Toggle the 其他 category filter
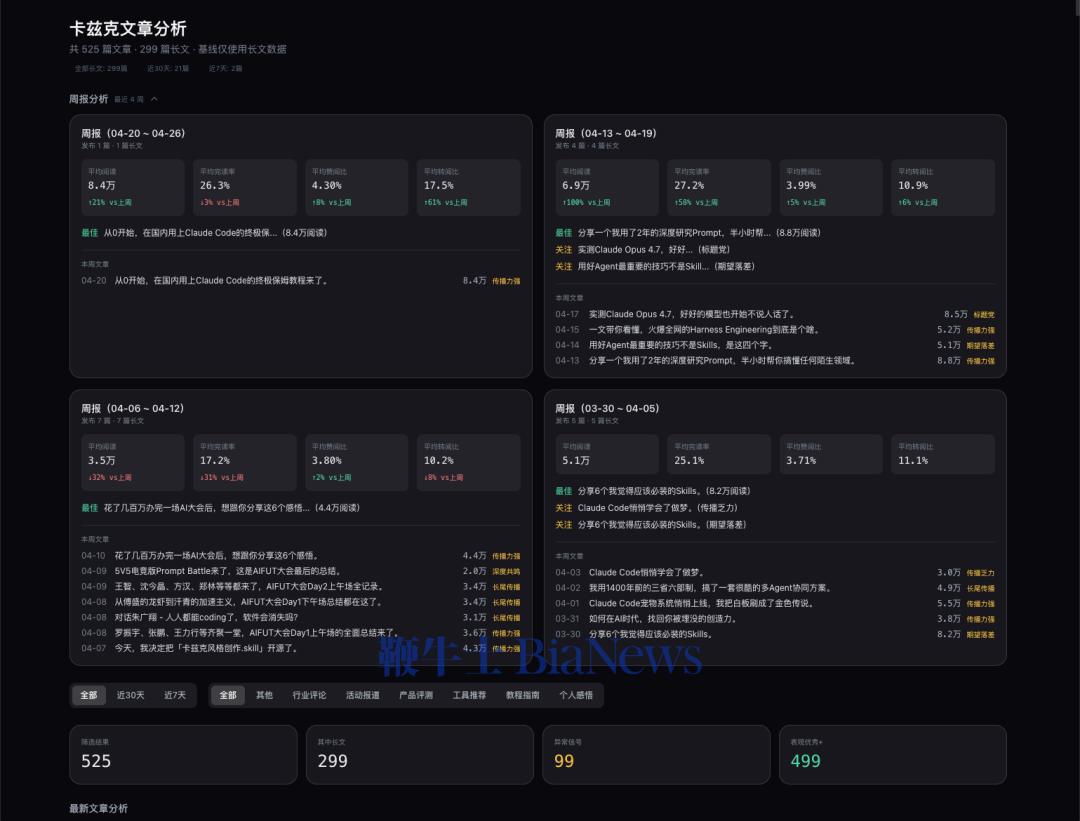This screenshot has height=821, width=1080. pyautogui.click(x=264, y=695)
